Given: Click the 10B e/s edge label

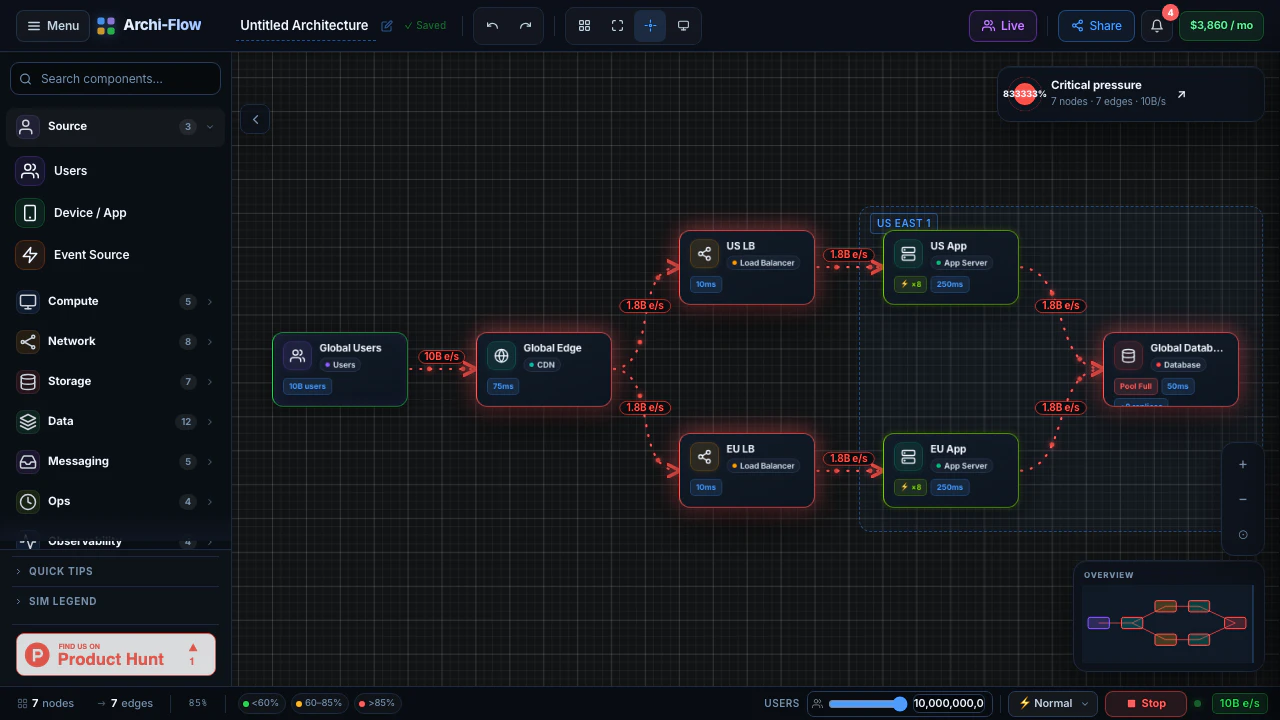Looking at the screenshot, I should tap(441, 356).
